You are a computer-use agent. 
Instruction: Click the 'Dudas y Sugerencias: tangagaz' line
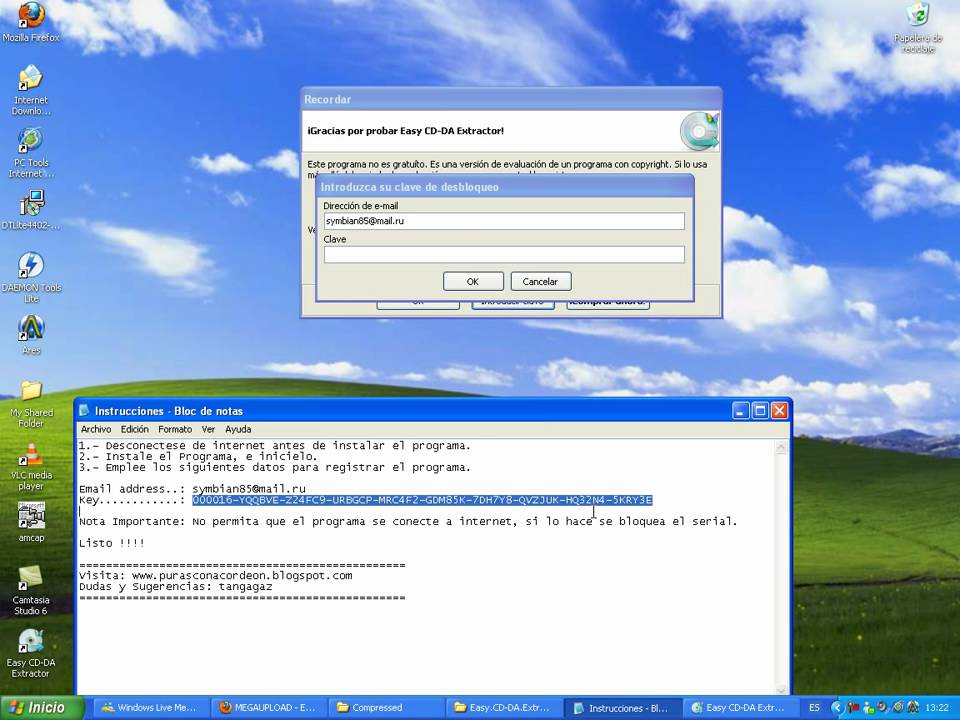pyautogui.click(x=176, y=587)
